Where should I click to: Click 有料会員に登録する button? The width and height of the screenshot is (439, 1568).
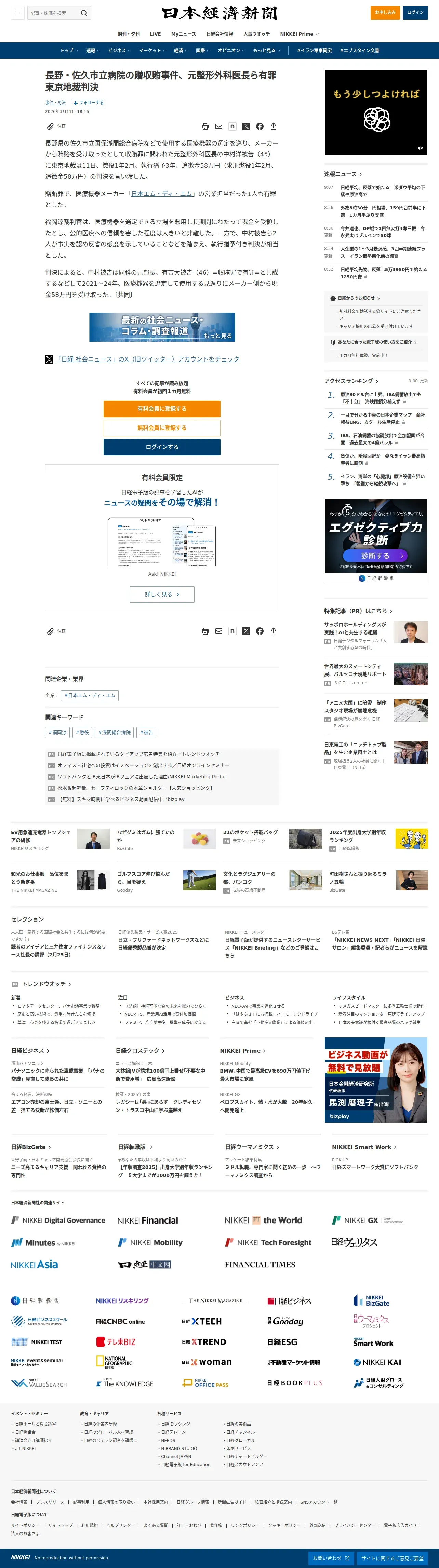click(x=162, y=408)
